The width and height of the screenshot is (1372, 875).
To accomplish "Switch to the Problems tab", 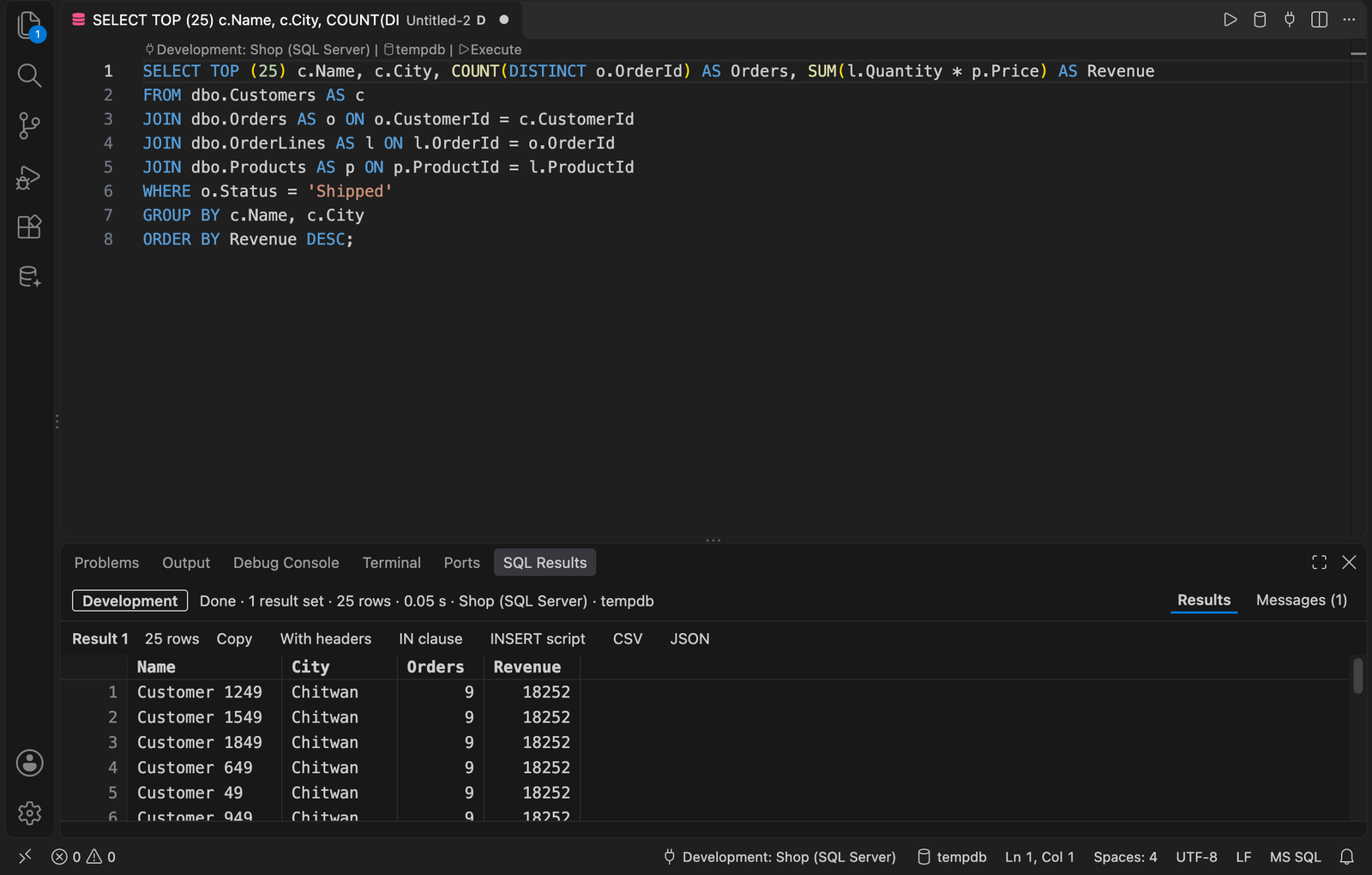I will click(x=106, y=563).
